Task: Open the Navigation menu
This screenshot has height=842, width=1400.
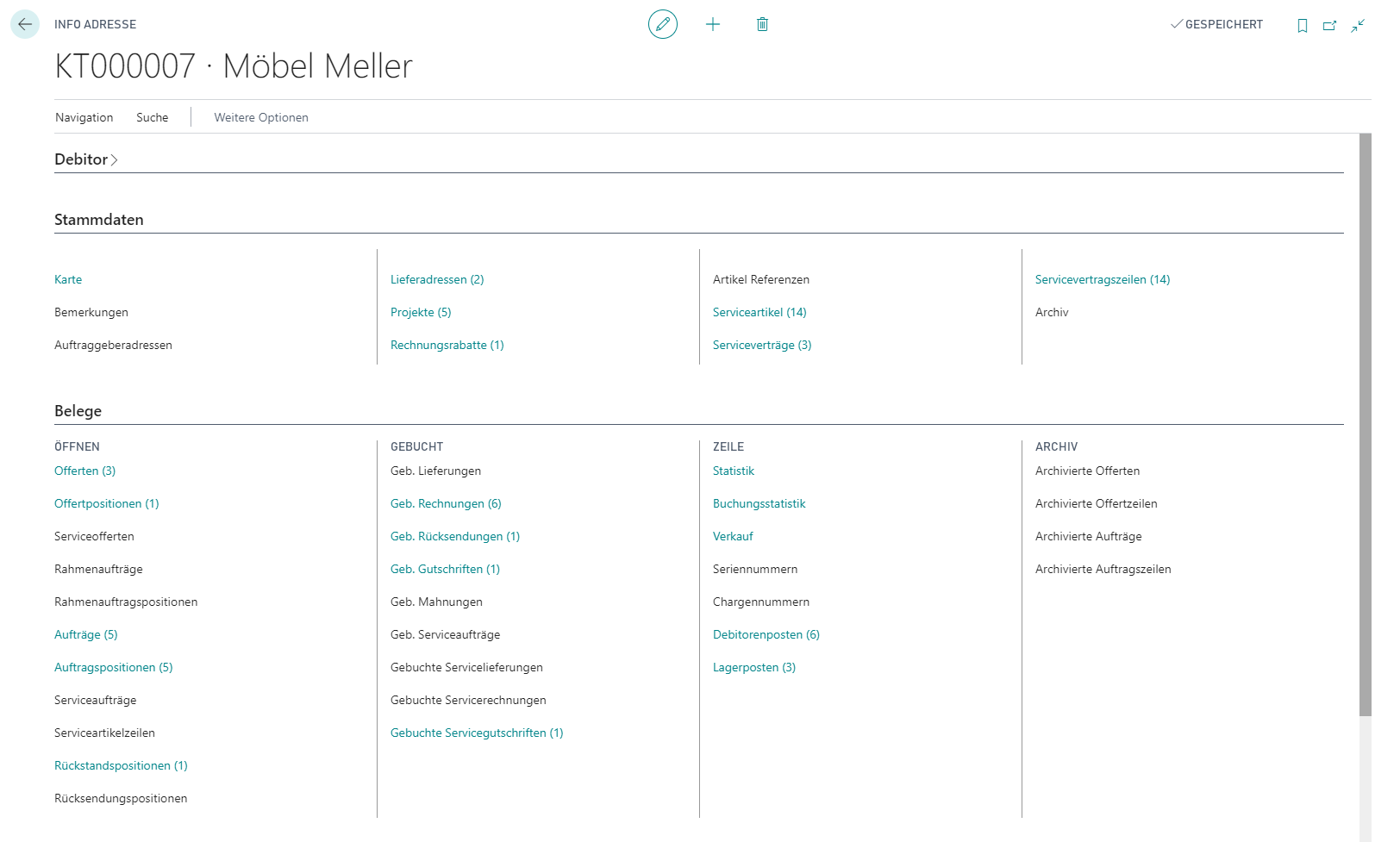Action: pos(84,117)
